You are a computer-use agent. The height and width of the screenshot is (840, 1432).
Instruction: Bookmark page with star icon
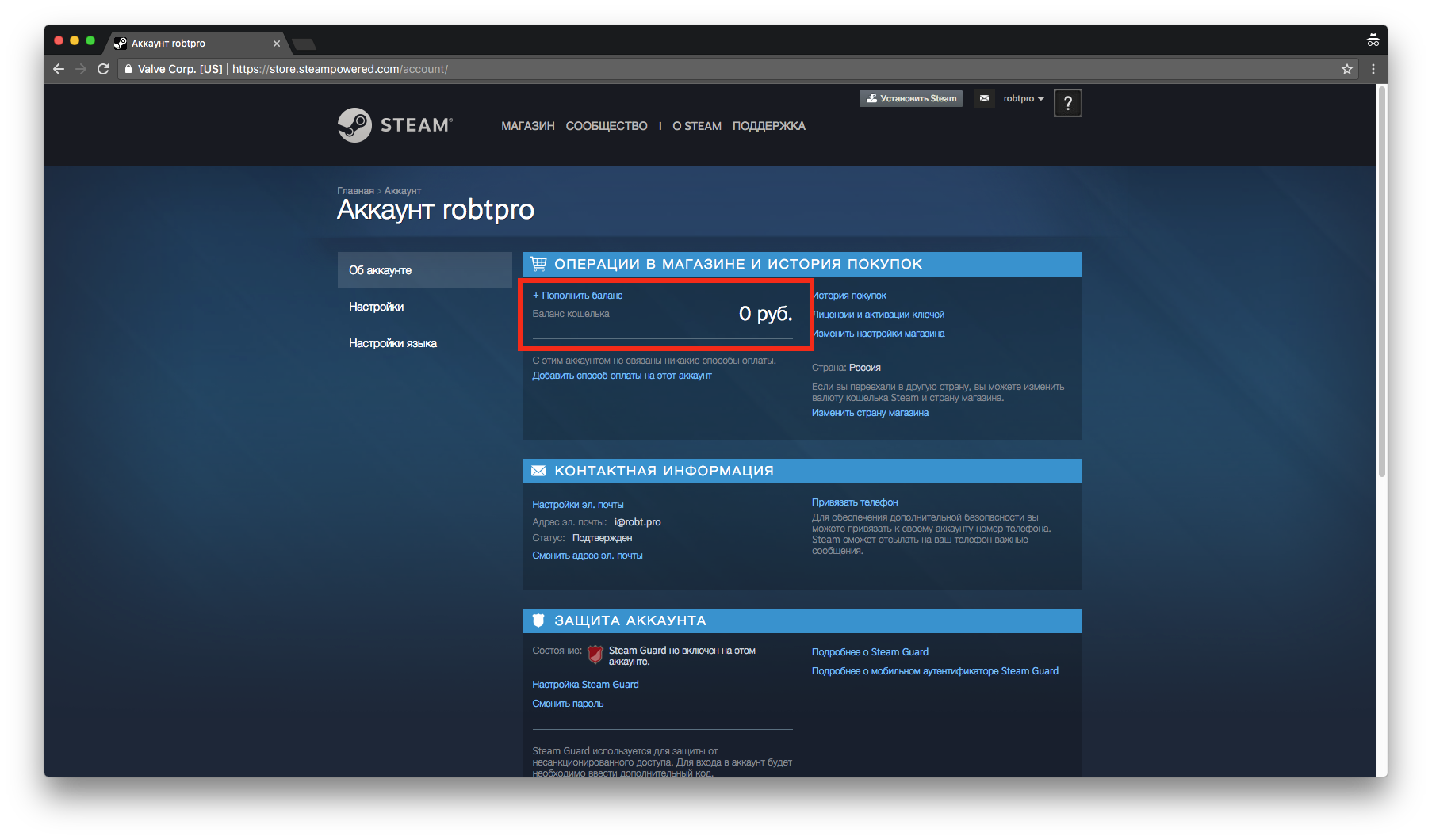coord(1346,69)
